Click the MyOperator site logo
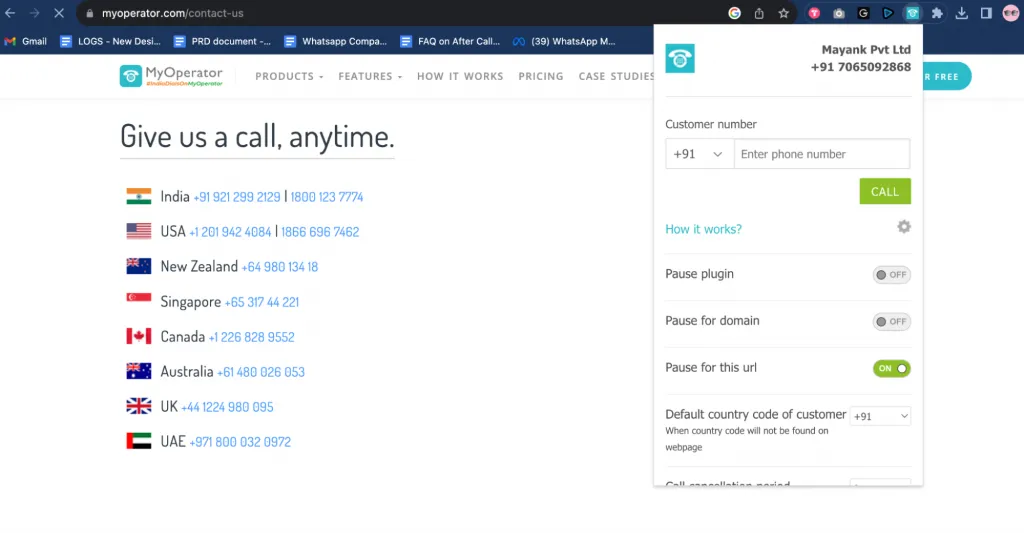 point(171,76)
